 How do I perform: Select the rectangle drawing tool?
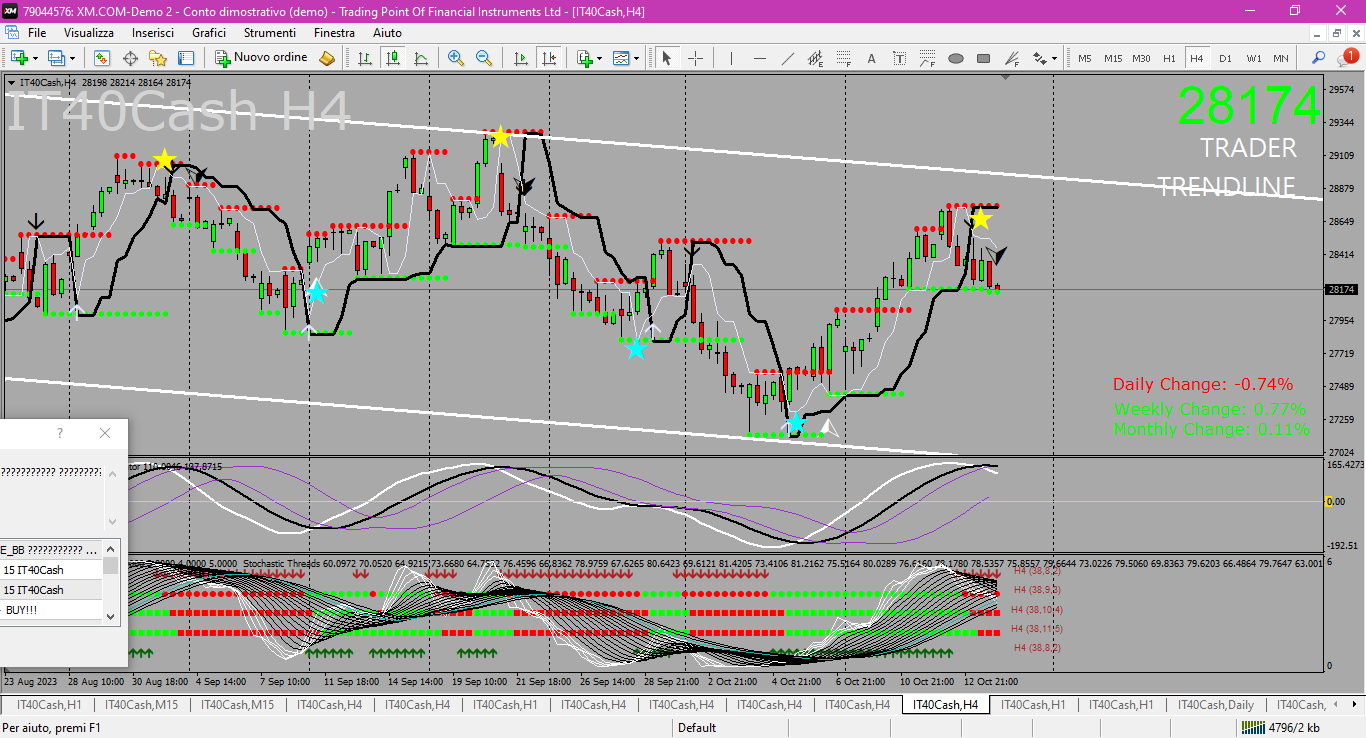[983, 58]
